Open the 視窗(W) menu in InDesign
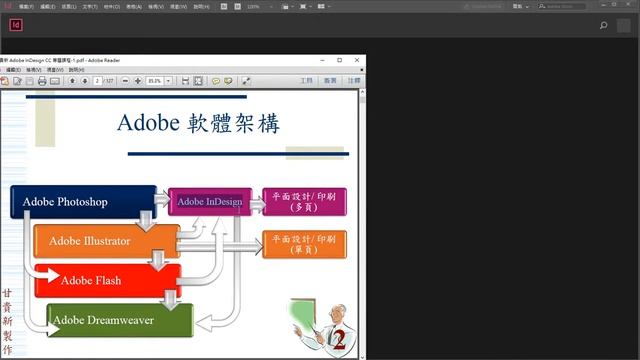This screenshot has width=640, height=360. 178,7
